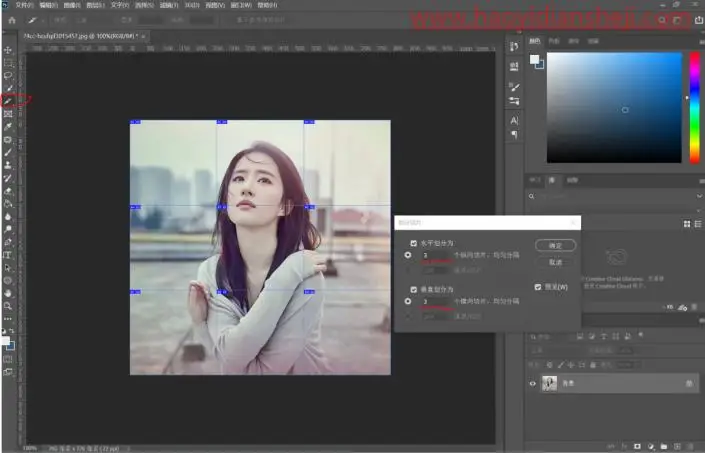Switch Libraries panel to list view
This screenshot has height=453, width=705.
click(698, 224)
